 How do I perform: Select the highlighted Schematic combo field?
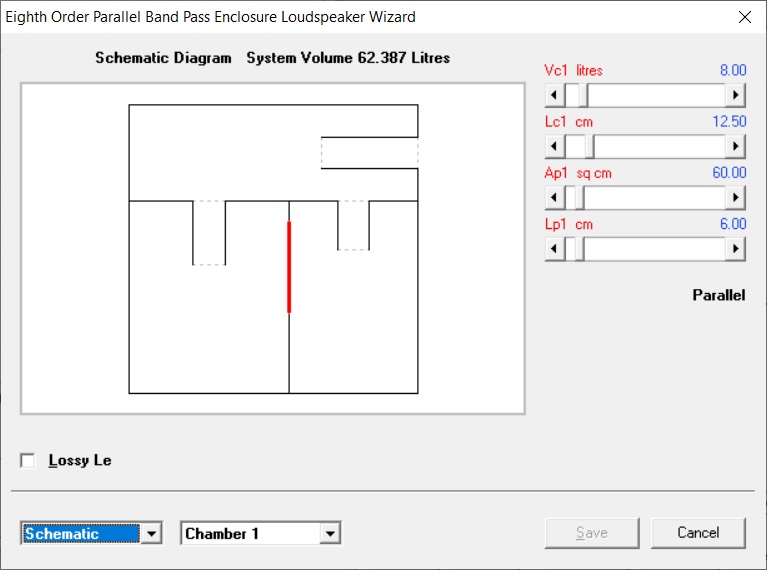[x=81, y=533]
